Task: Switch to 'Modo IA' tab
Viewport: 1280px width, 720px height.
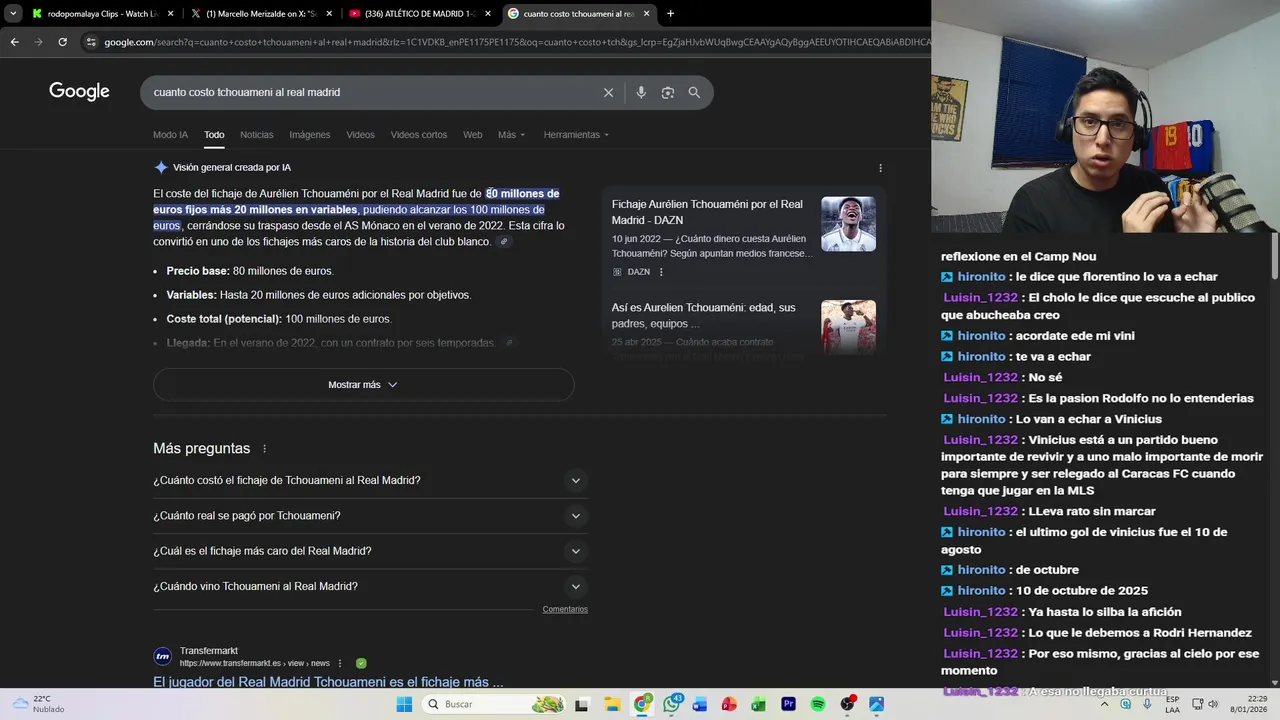Action: pos(170,135)
